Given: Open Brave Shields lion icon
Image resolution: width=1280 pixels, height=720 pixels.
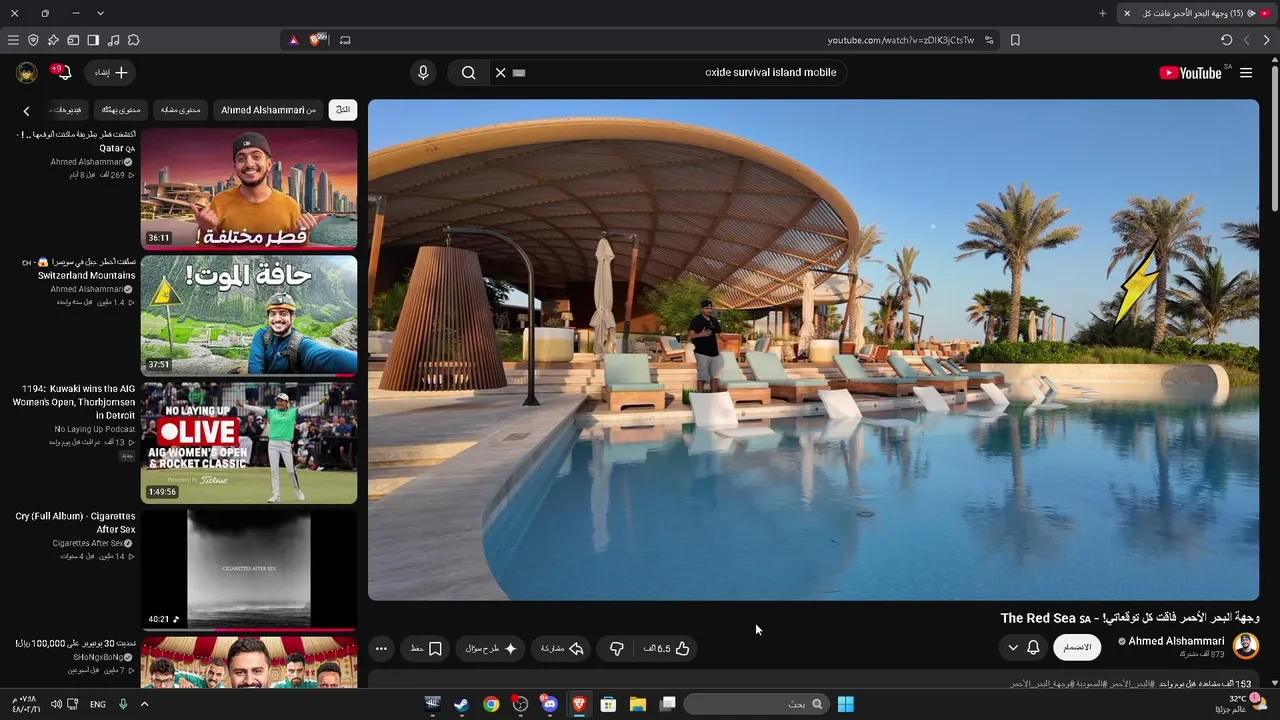Looking at the screenshot, I should tap(317, 40).
